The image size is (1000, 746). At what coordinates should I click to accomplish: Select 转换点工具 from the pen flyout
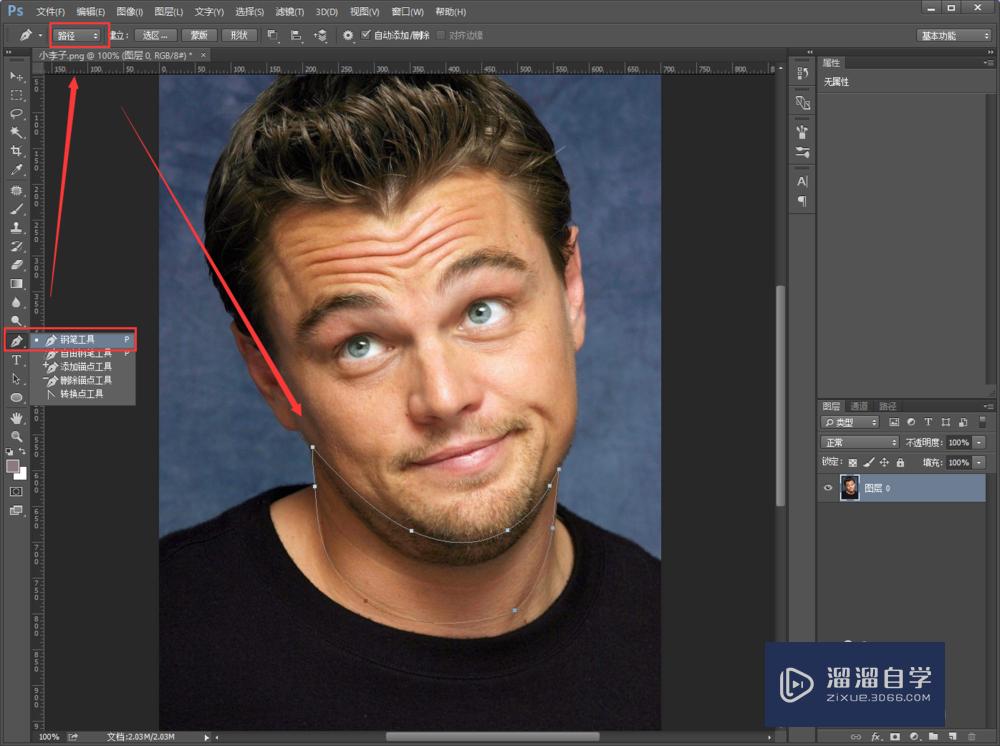click(x=81, y=394)
